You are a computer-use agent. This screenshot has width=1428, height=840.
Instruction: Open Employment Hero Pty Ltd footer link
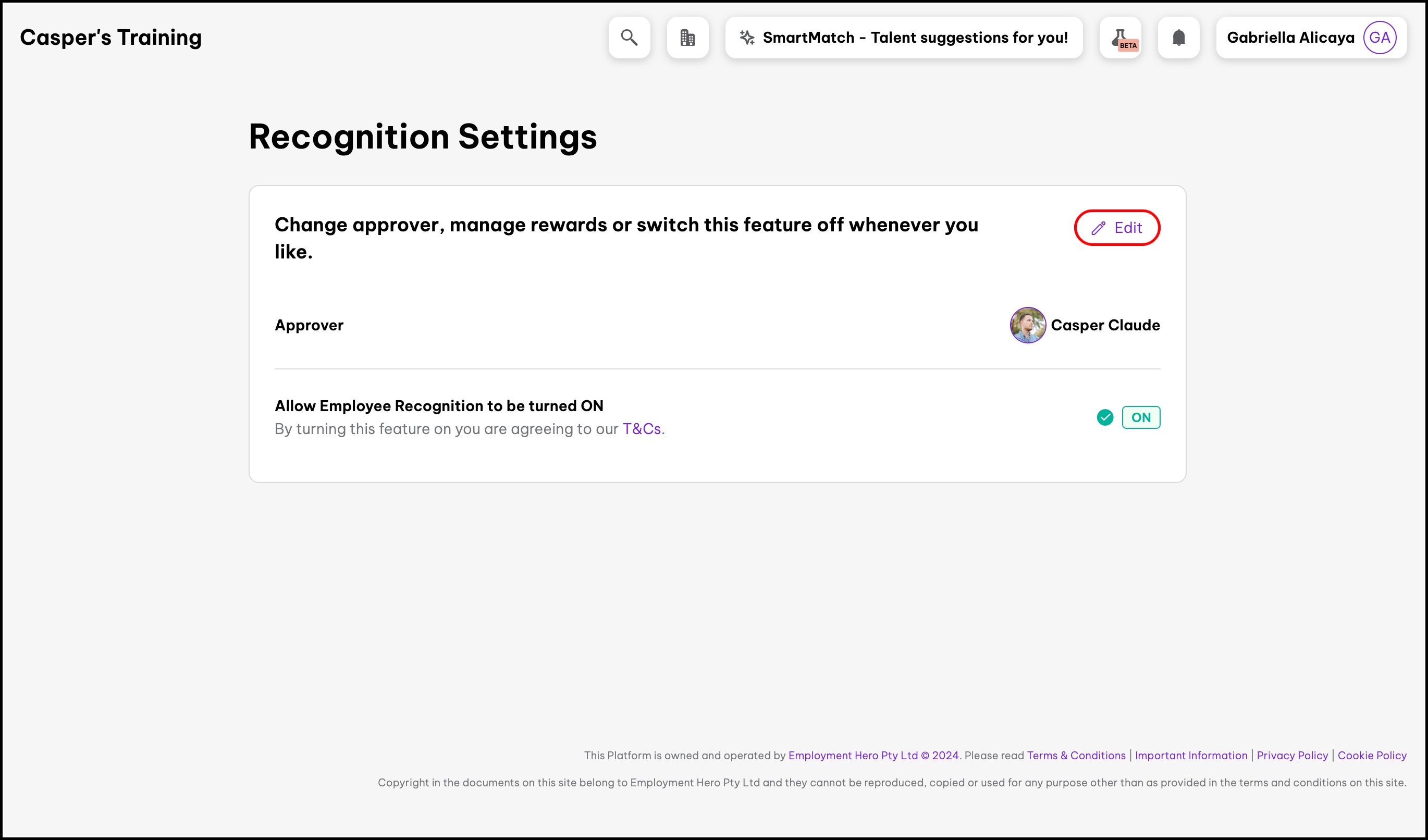click(x=873, y=755)
